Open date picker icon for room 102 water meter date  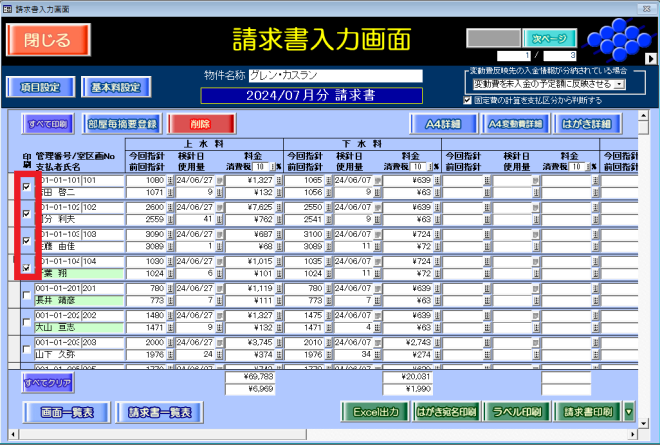[x=222, y=207]
